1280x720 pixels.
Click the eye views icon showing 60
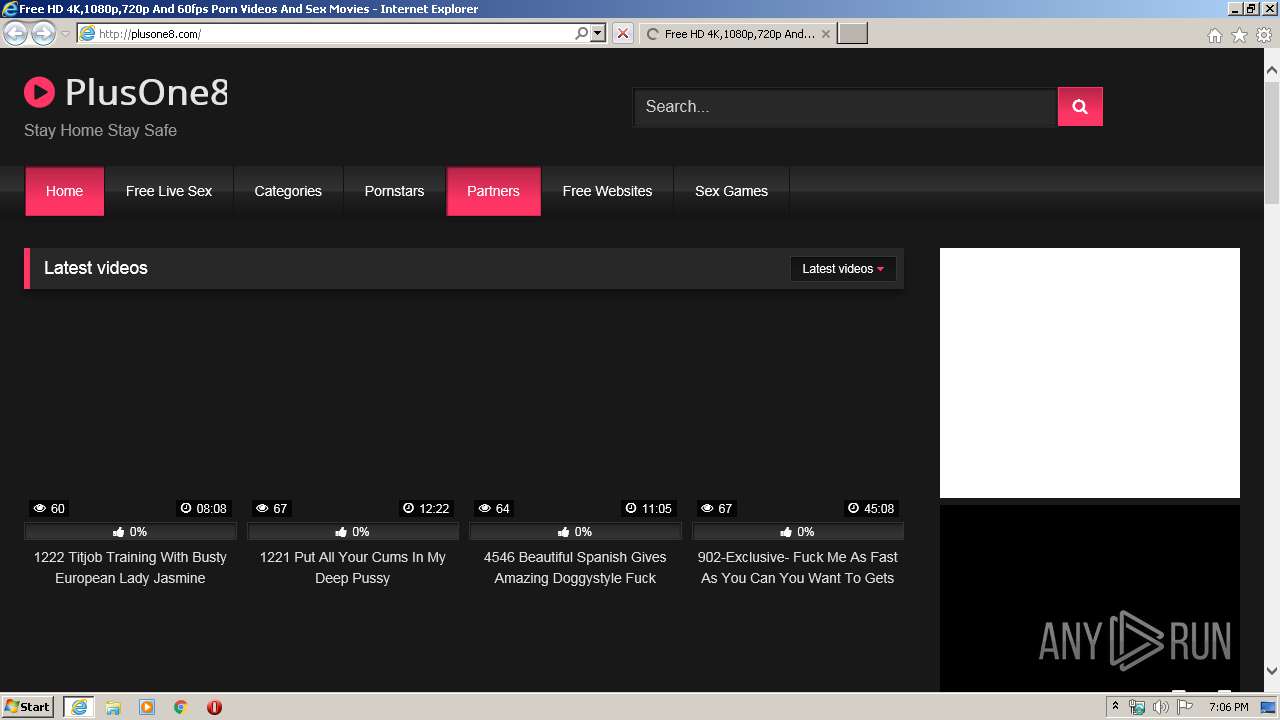[x=40, y=508]
